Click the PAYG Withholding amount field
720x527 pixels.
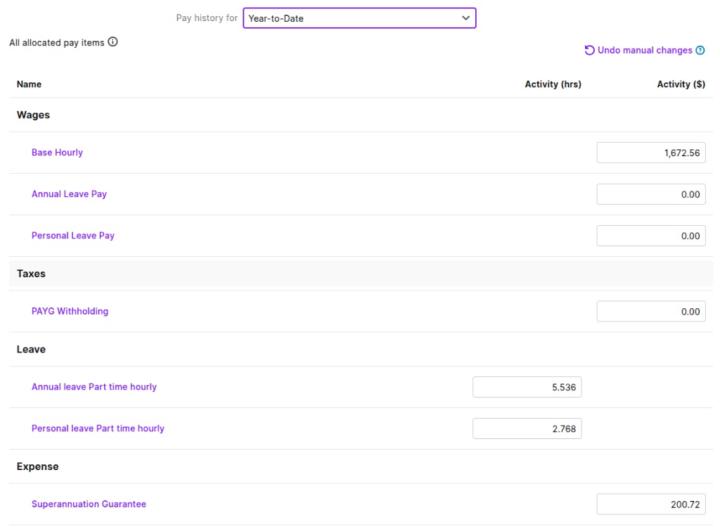coord(651,311)
